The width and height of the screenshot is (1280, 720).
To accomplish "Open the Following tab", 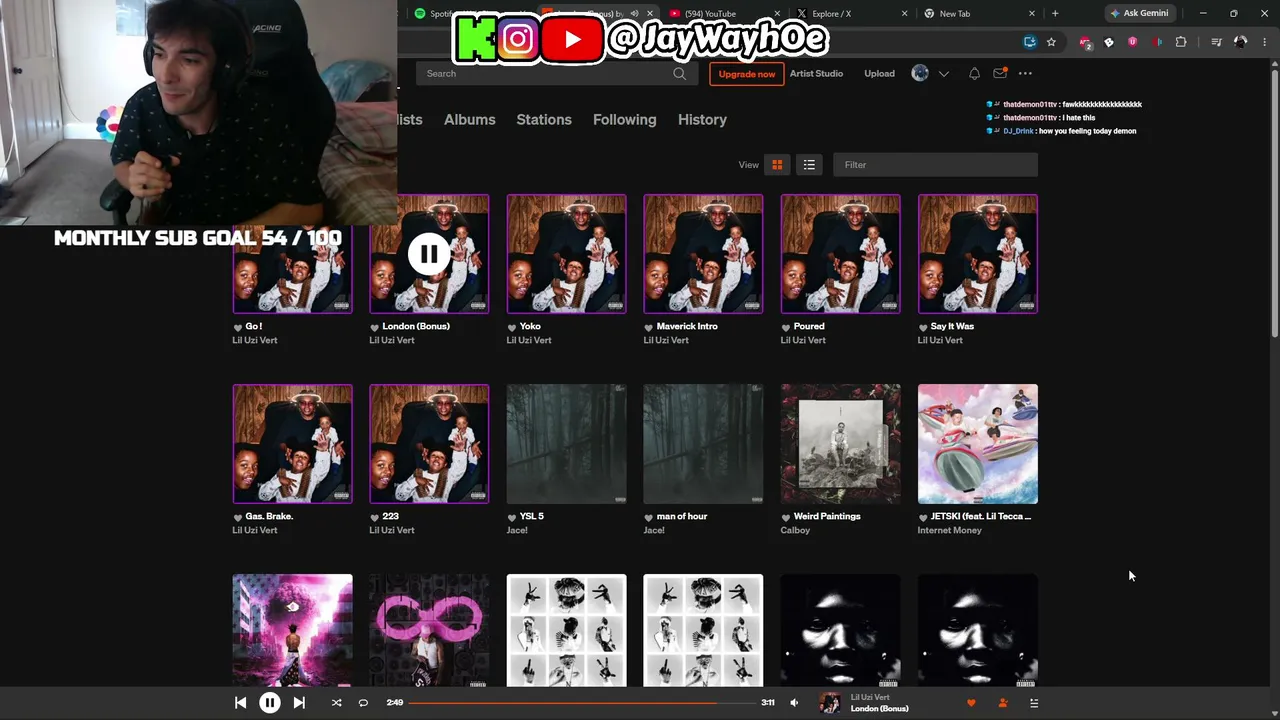I will [625, 119].
